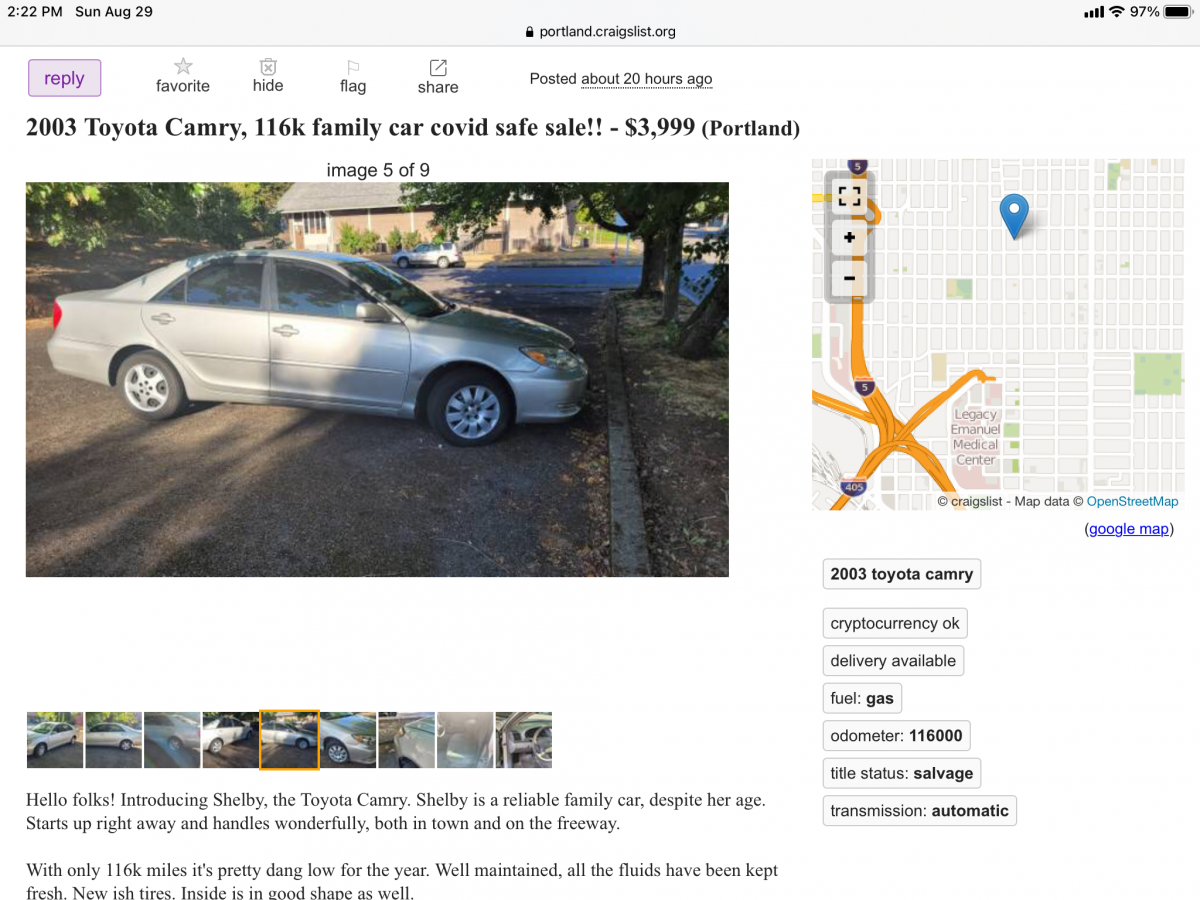Viewport: 1200px width, 900px height.
Task: Open the google map link
Action: [x=1129, y=529]
